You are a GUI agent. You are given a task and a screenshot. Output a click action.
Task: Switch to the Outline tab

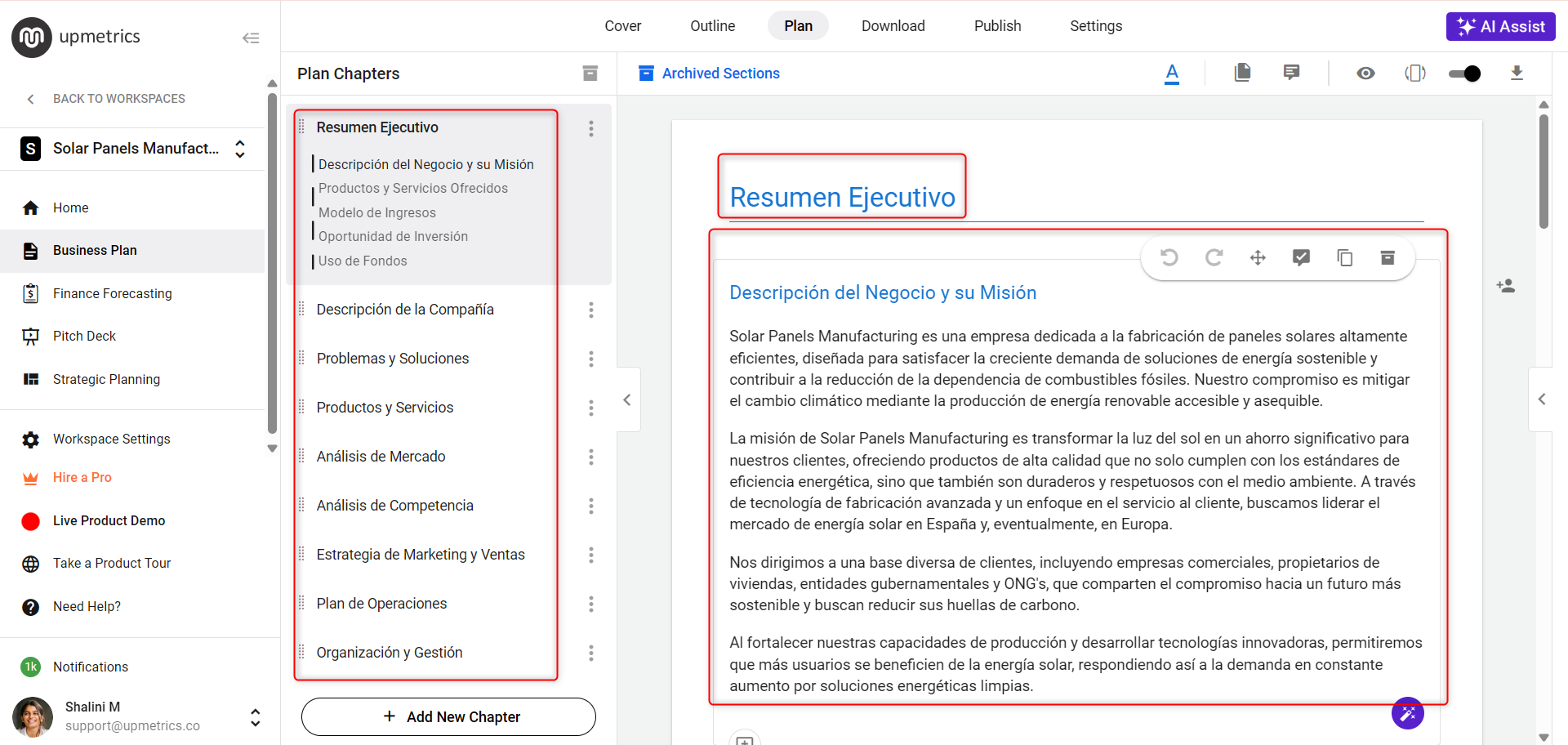[x=713, y=26]
